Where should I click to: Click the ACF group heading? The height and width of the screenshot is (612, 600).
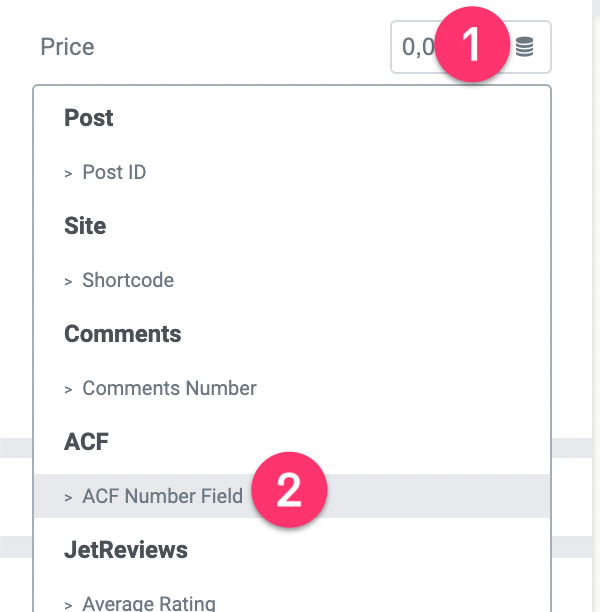pyautogui.click(x=86, y=442)
